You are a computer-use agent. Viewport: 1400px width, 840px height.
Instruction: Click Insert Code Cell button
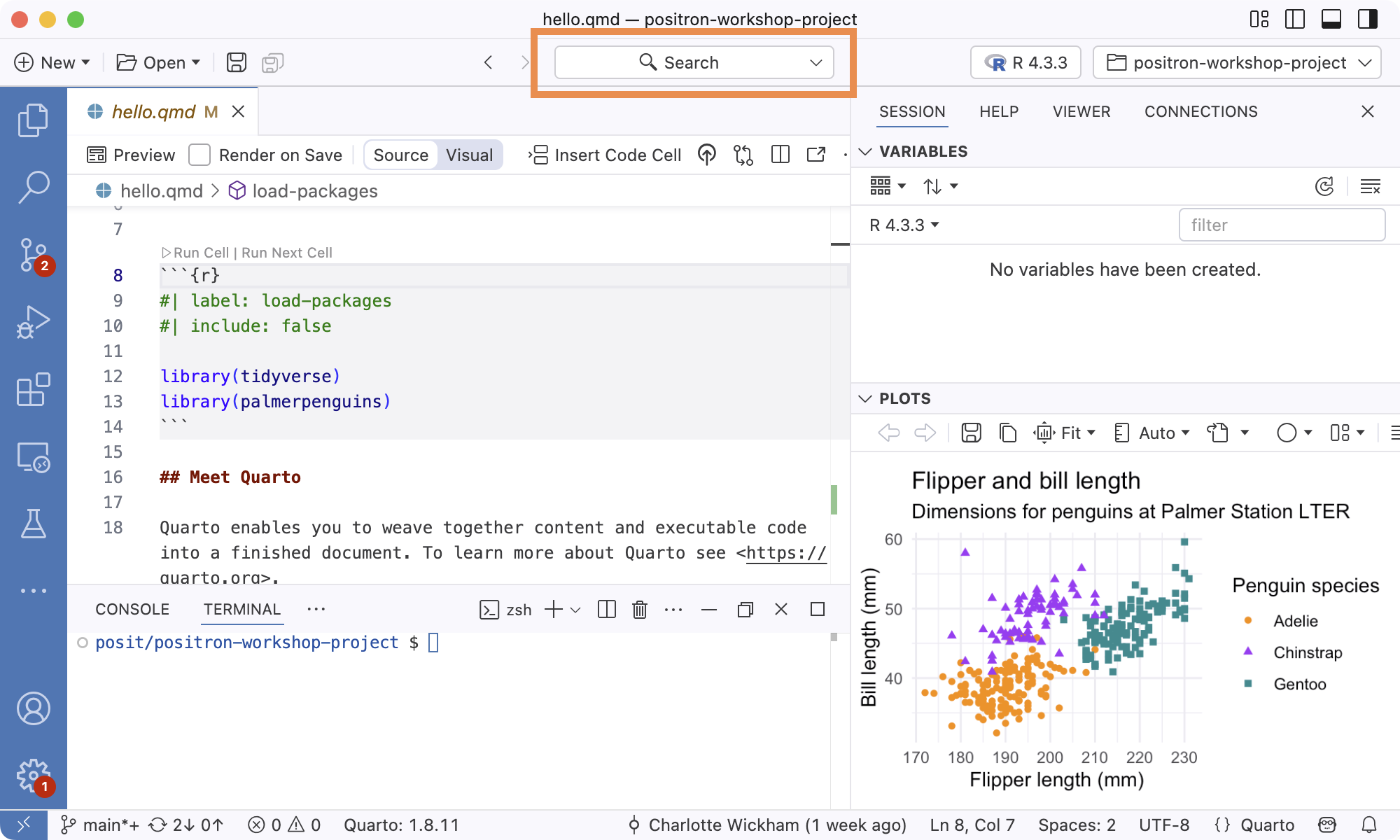click(x=605, y=155)
